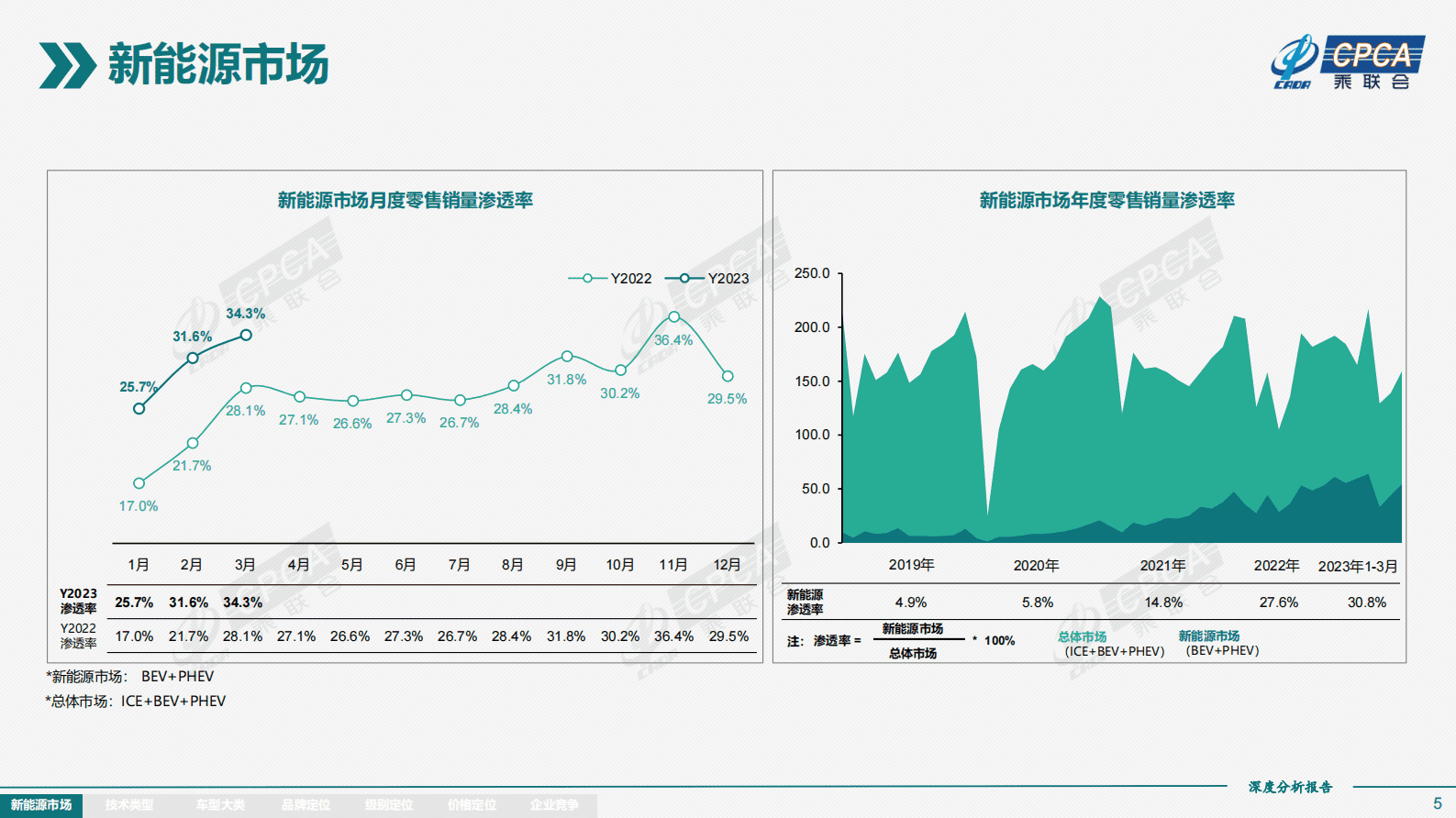Viewport: 1456px width, 818px height.
Task: Open the 企业竞争 tab
Action: coord(554,805)
